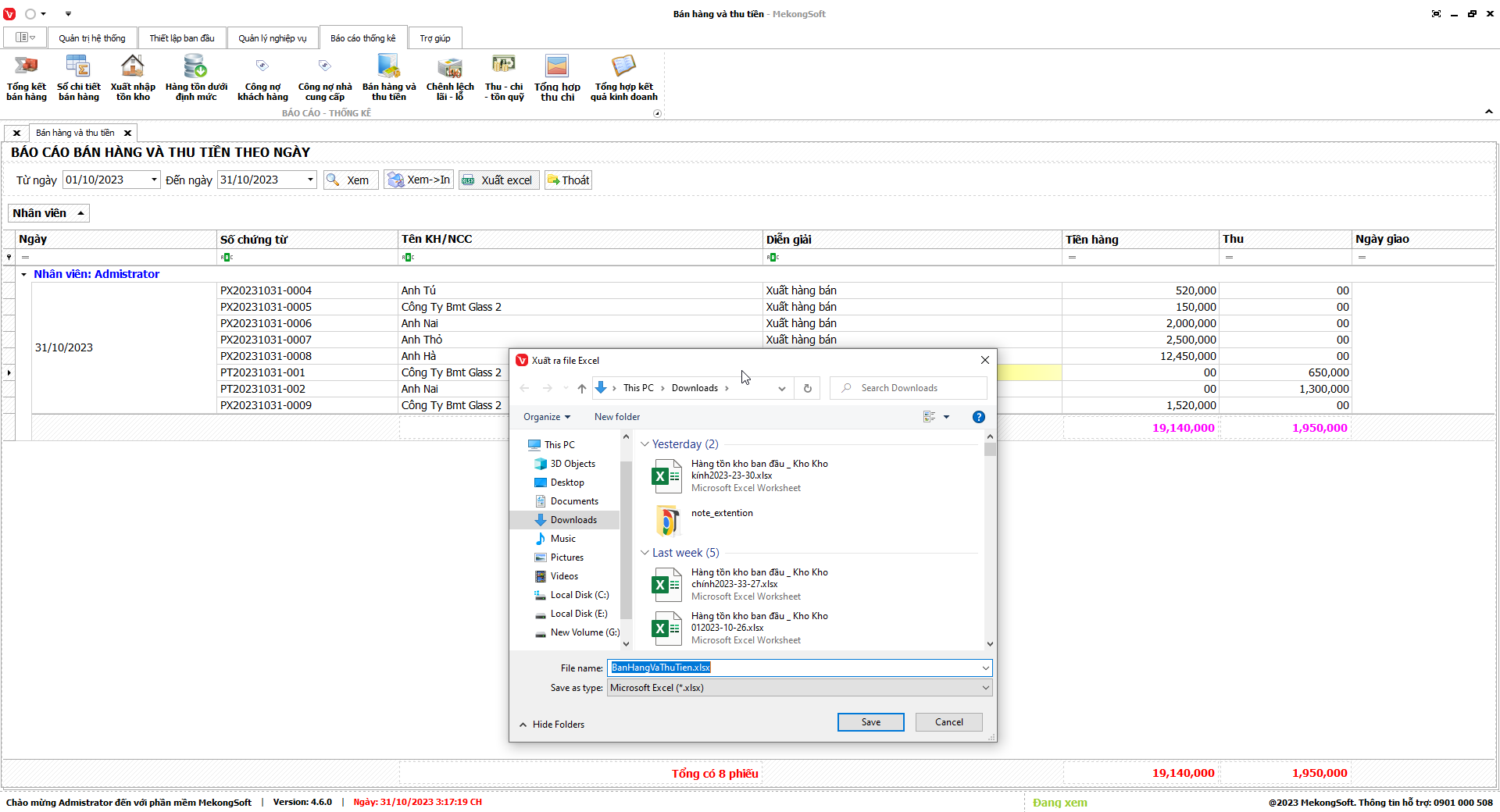Screen dimensions: 1500x812
Task: Toggle the Nhân viên grouping sort
Action: coord(48,213)
